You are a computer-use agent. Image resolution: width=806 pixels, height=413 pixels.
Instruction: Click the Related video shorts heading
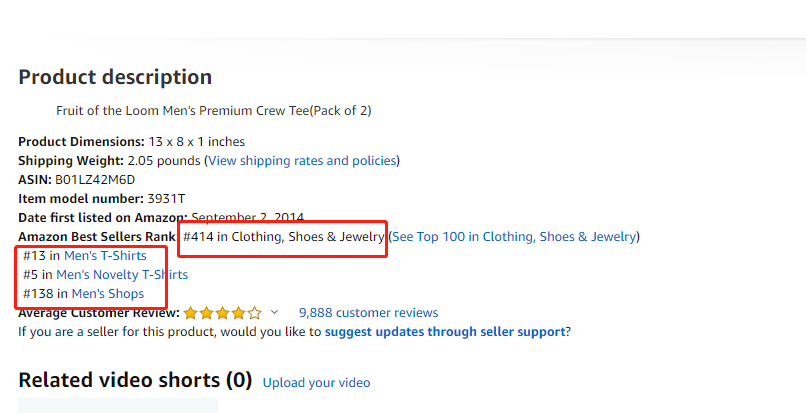point(135,380)
